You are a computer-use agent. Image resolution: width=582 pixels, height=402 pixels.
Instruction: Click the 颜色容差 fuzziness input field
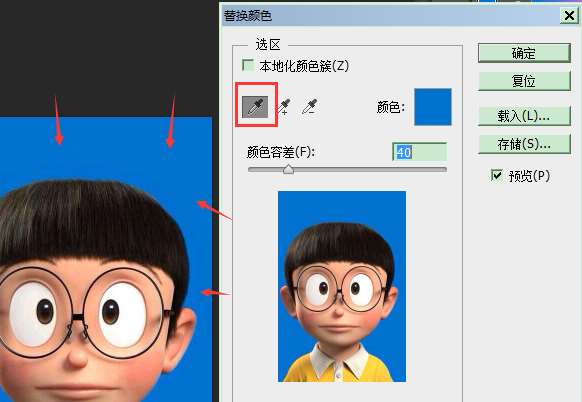click(419, 152)
